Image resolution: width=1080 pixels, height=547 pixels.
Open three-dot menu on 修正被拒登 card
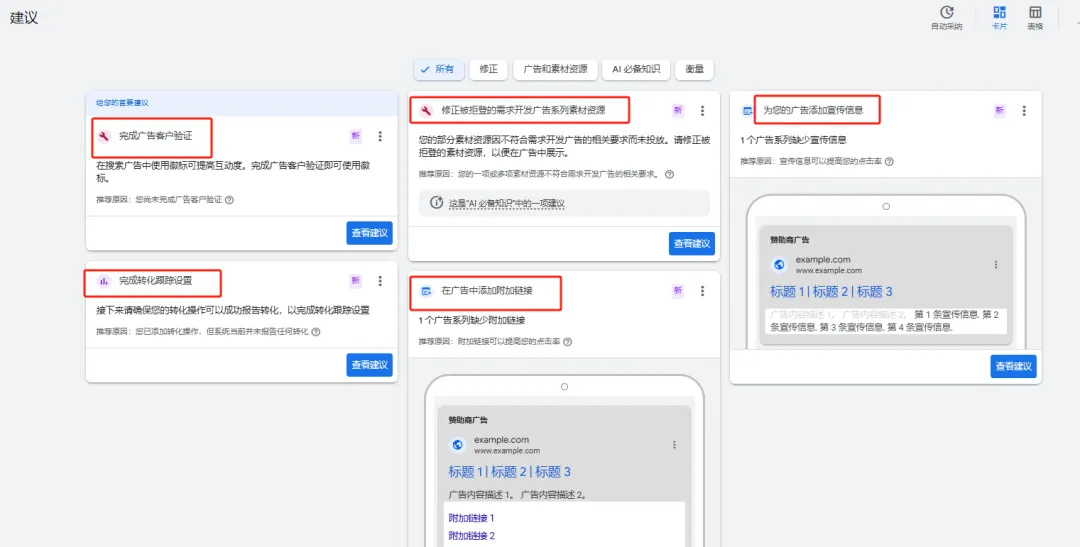(702, 111)
